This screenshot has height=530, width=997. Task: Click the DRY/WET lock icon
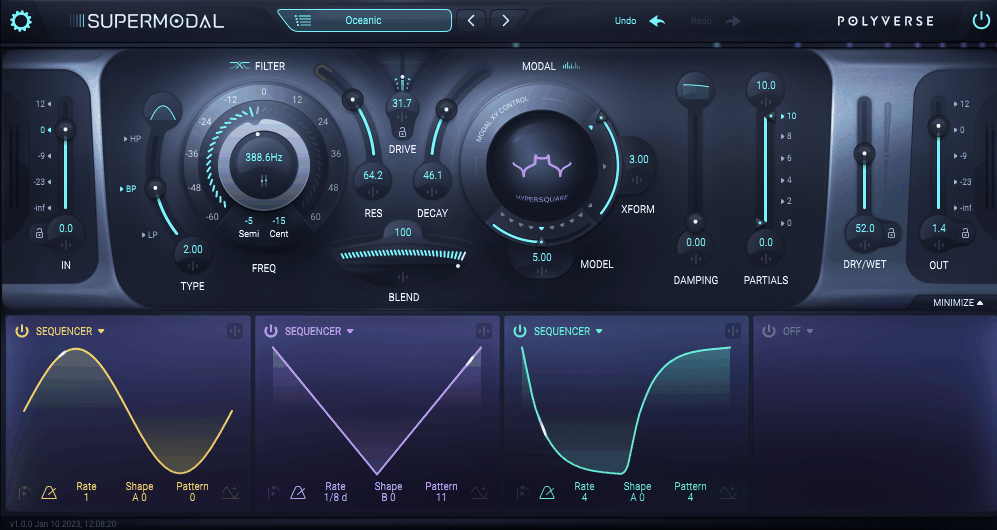[x=889, y=233]
